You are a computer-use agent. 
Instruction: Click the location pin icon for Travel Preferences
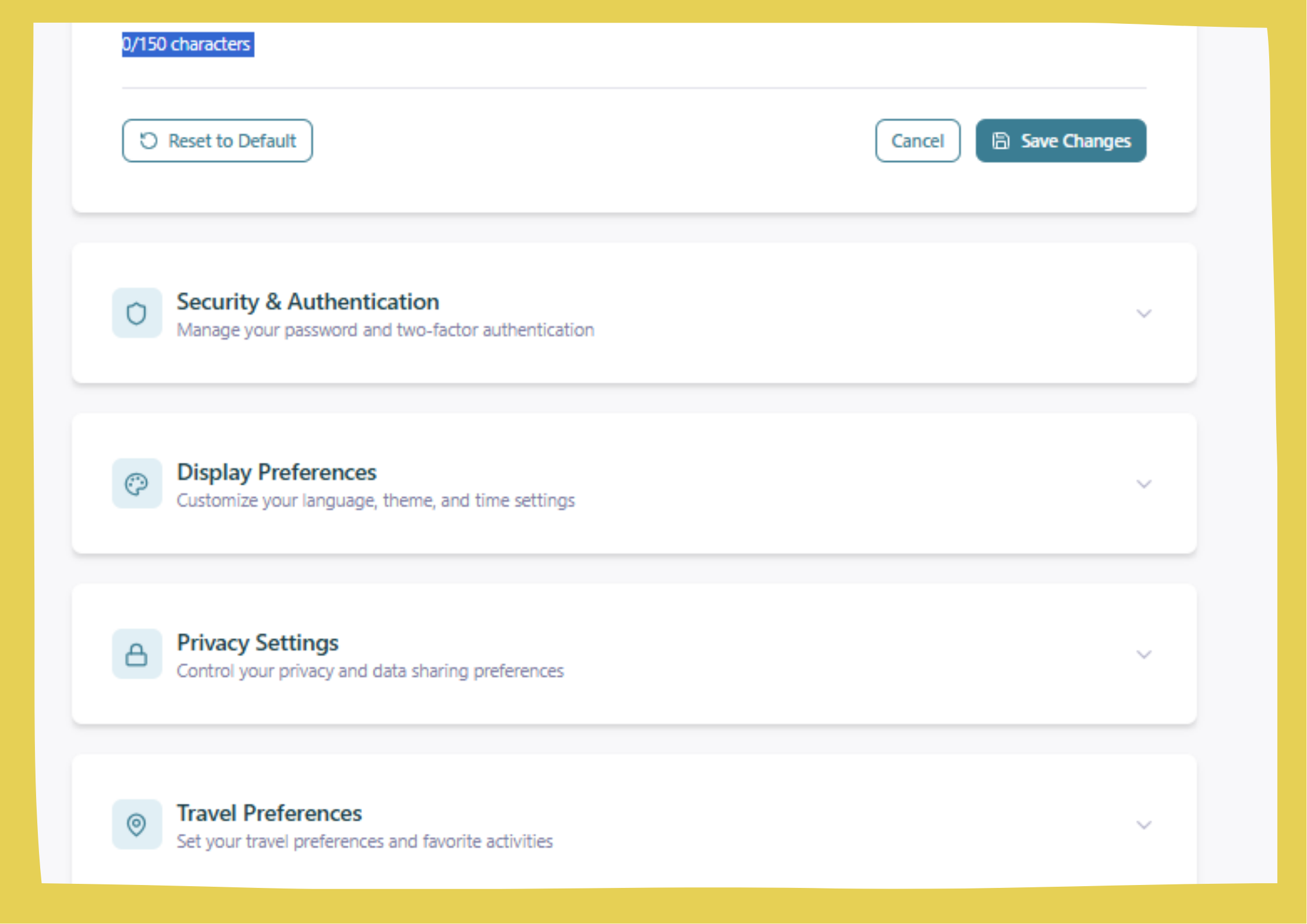click(x=136, y=824)
